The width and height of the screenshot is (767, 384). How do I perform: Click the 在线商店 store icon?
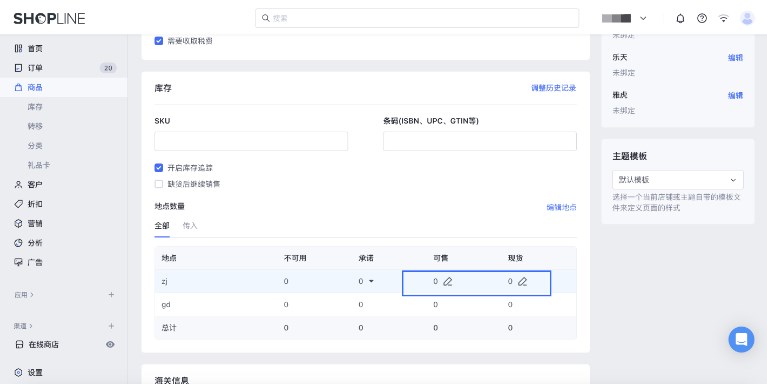pyautogui.click(x=19, y=344)
